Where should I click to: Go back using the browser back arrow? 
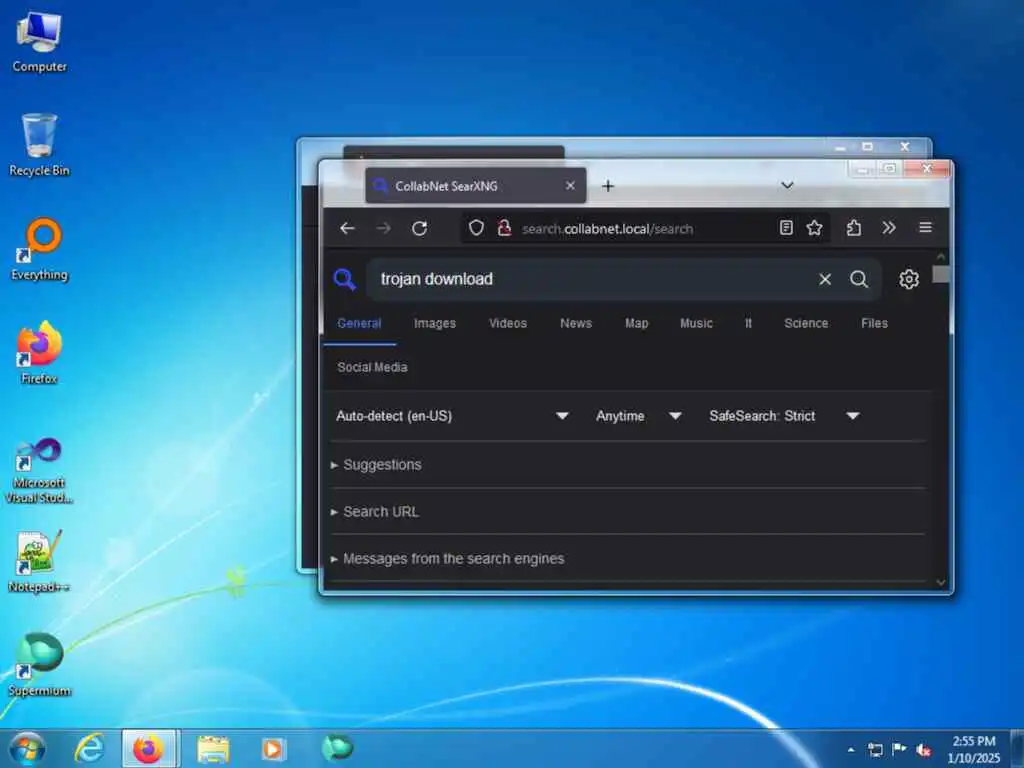pyautogui.click(x=347, y=228)
